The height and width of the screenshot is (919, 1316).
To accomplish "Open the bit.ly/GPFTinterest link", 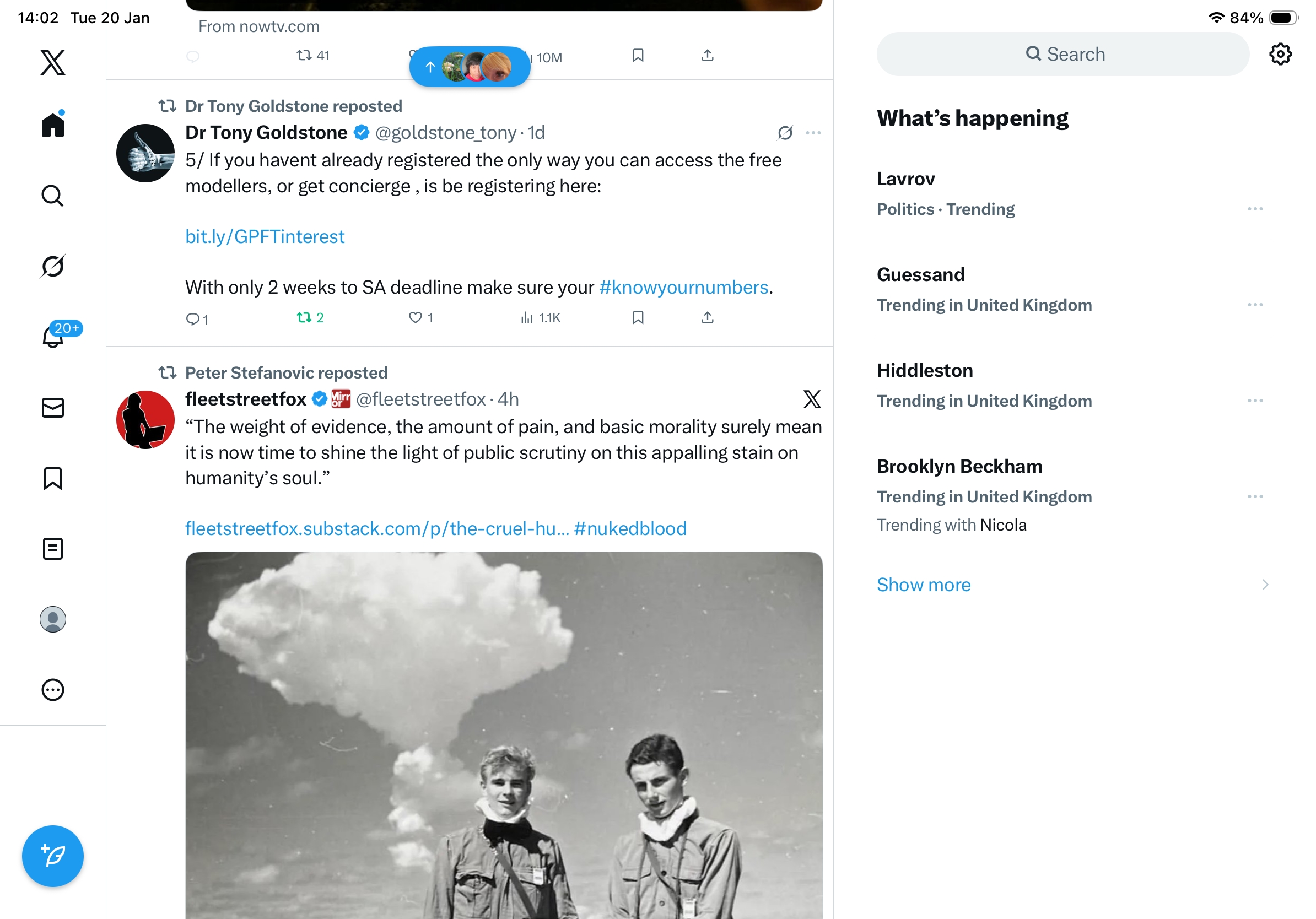I will tap(265, 236).
